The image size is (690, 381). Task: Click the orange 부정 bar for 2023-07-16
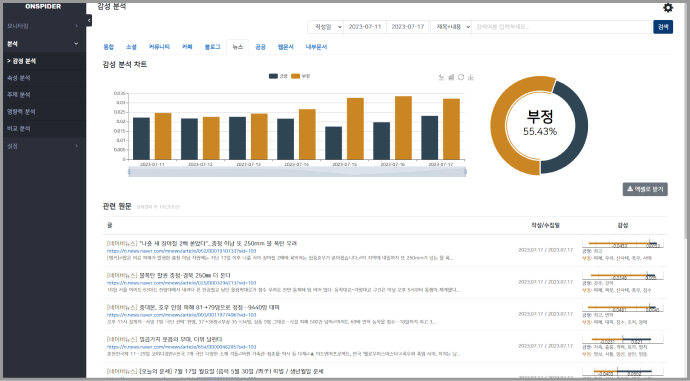[x=403, y=128]
